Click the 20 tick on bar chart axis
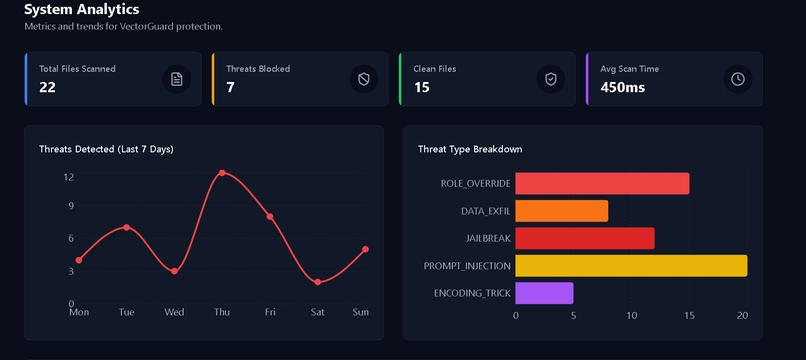 742,316
